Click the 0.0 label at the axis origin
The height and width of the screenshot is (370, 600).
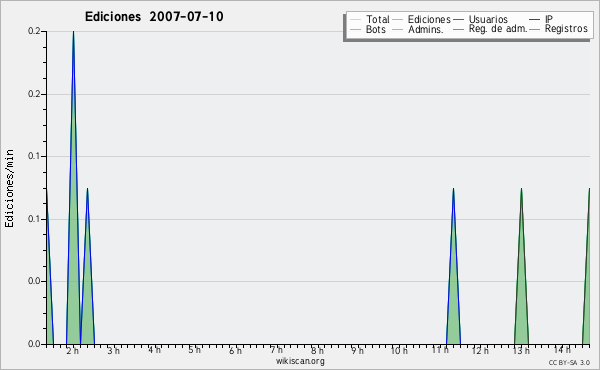point(34,344)
